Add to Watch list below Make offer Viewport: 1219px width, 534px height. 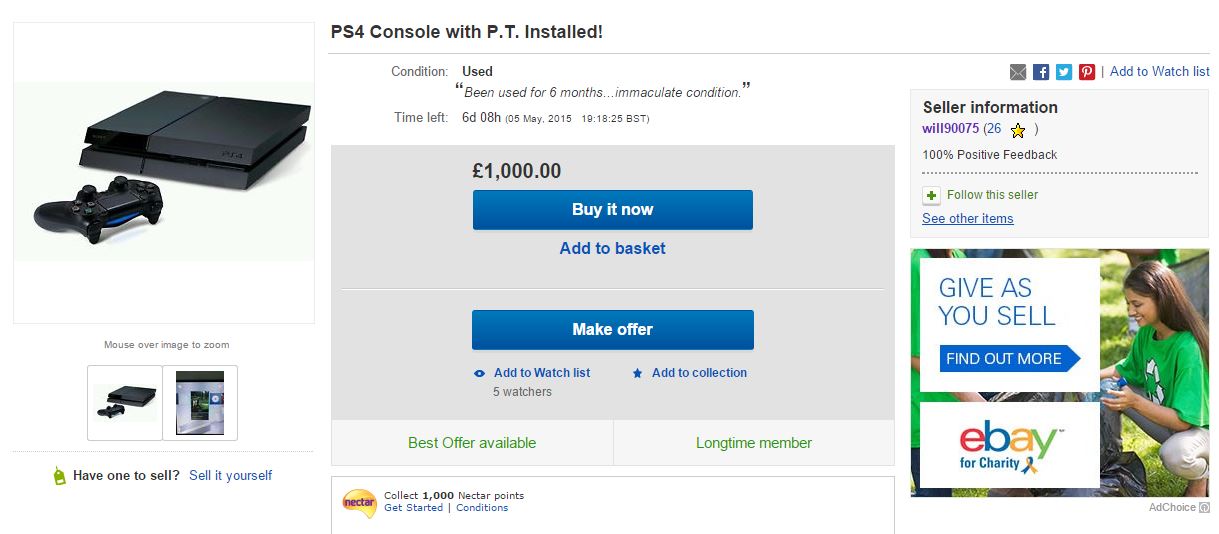[x=541, y=373]
